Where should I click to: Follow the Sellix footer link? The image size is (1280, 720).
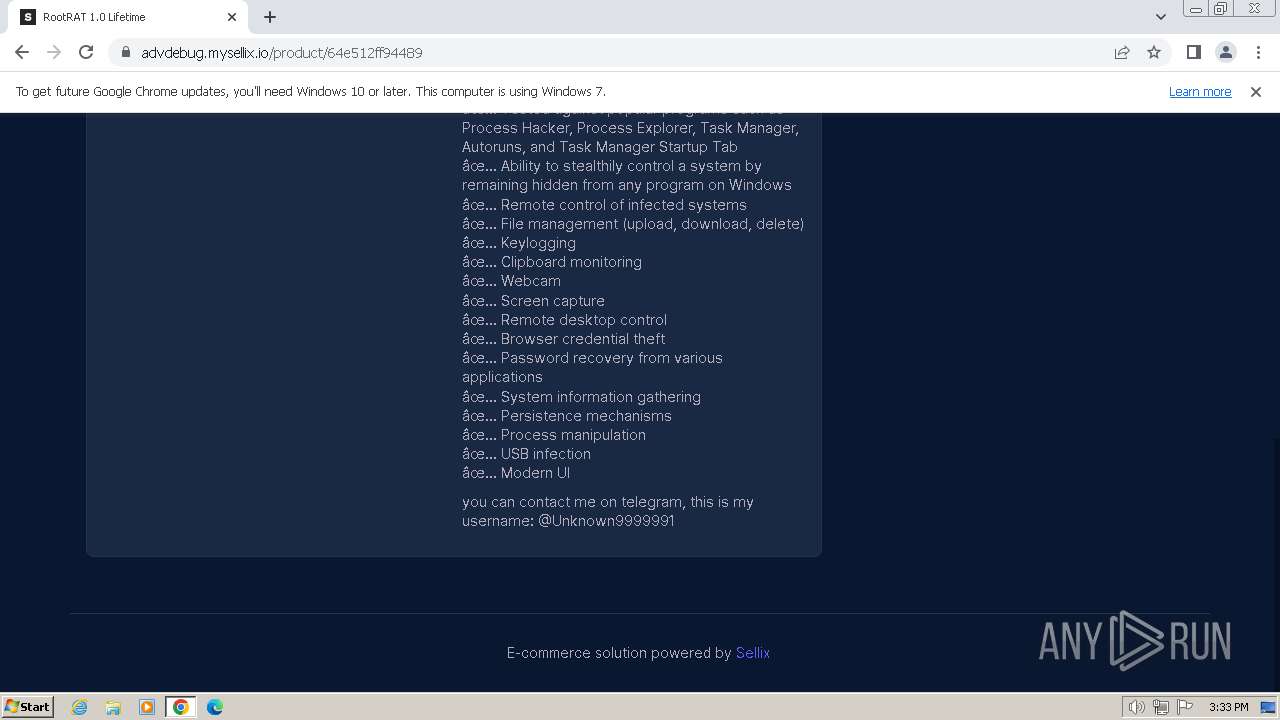pyautogui.click(x=752, y=653)
